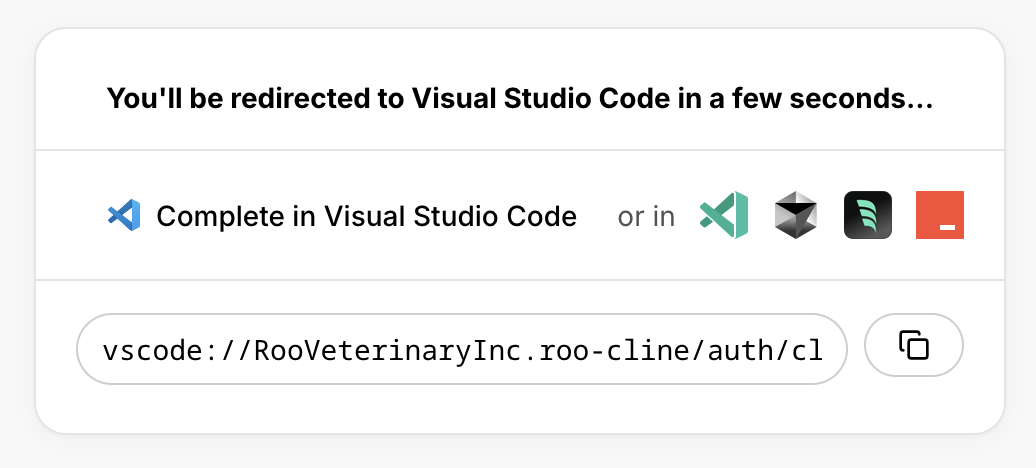The image size is (1036, 468).
Task: Focus the vscode:// URL text field
Action: 462,350
